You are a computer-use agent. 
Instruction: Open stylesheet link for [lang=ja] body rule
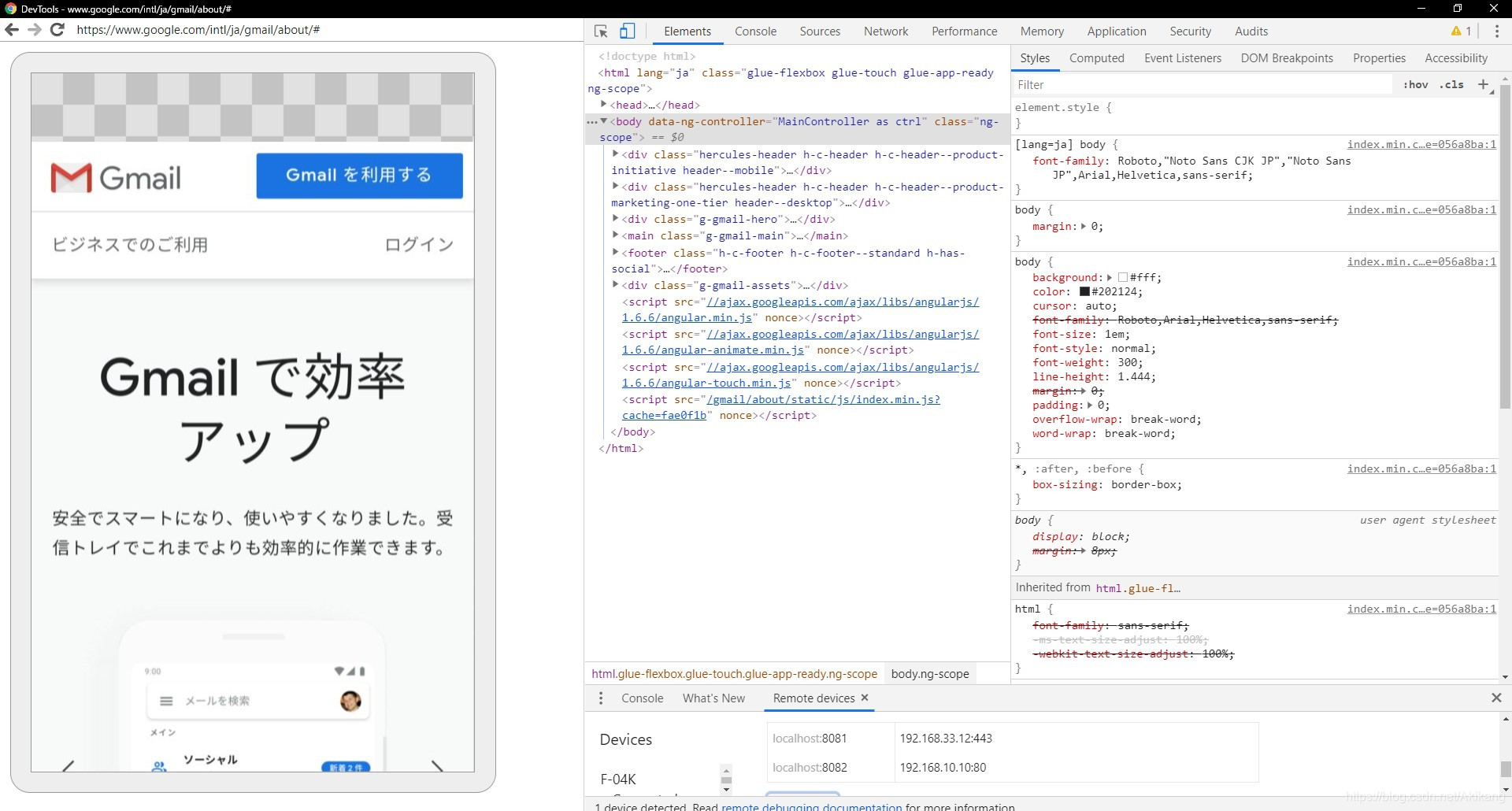1421,144
